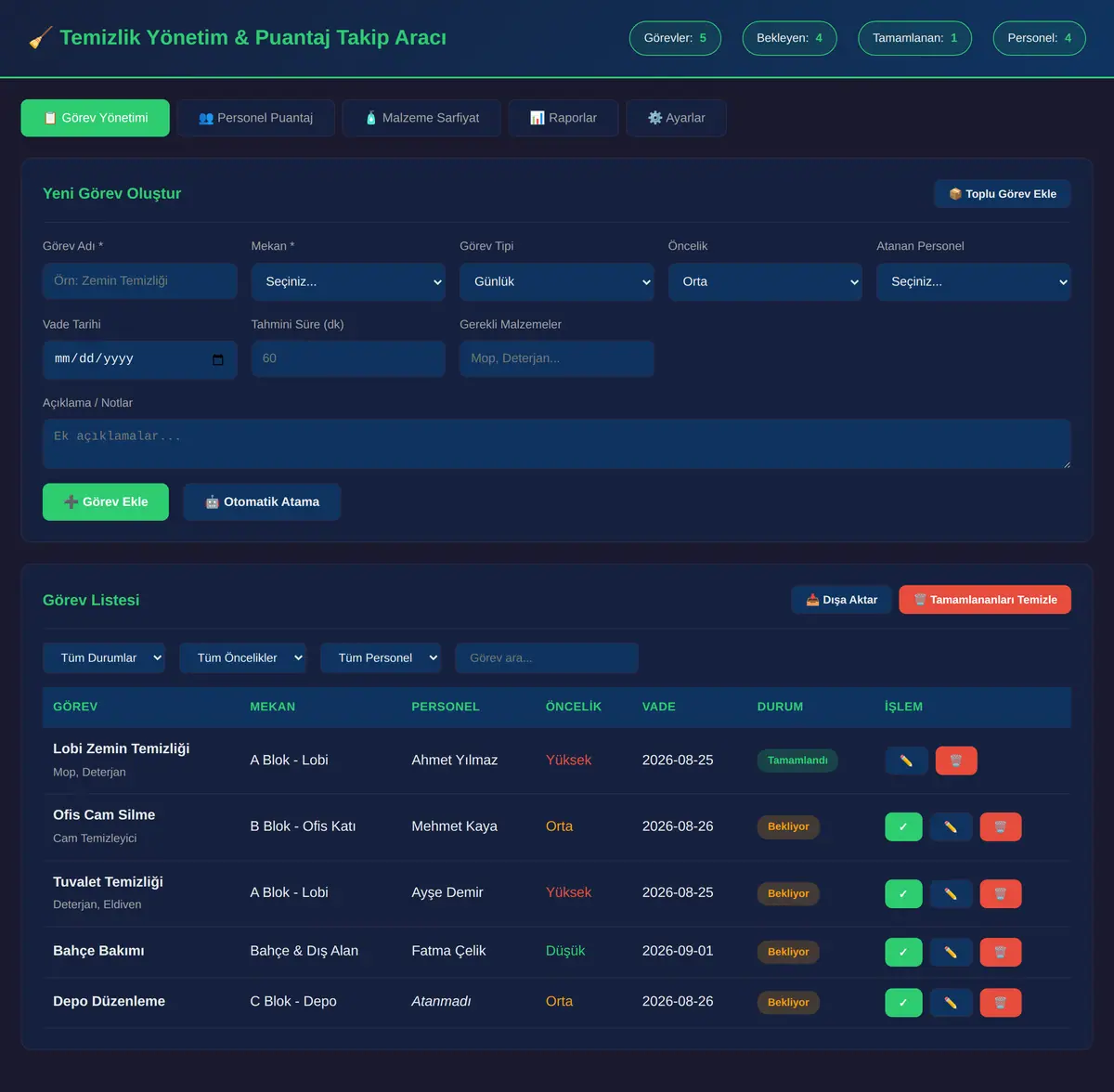Viewport: 1114px width, 1092px height.
Task: Open the Öncelik dropdown
Action: click(x=765, y=281)
